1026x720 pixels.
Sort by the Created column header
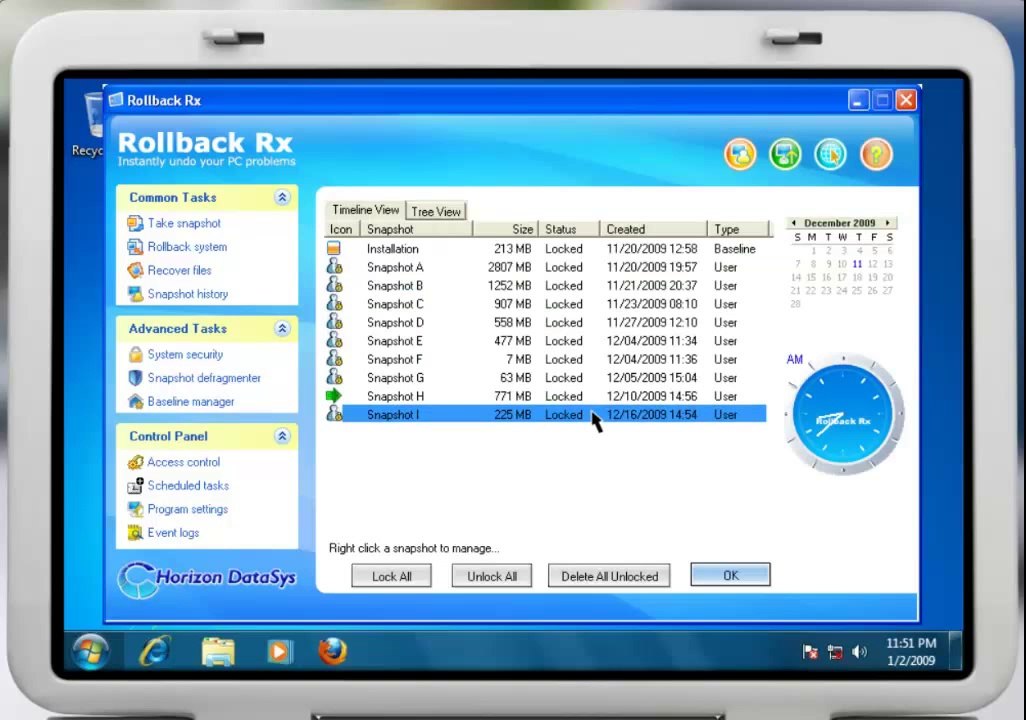[x=654, y=229]
